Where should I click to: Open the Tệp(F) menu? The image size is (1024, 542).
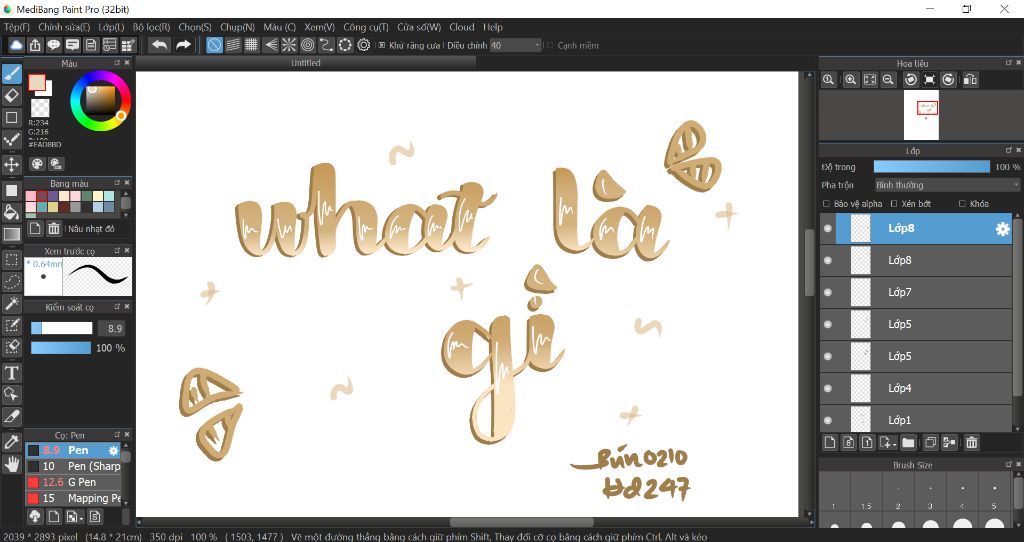click(x=17, y=27)
